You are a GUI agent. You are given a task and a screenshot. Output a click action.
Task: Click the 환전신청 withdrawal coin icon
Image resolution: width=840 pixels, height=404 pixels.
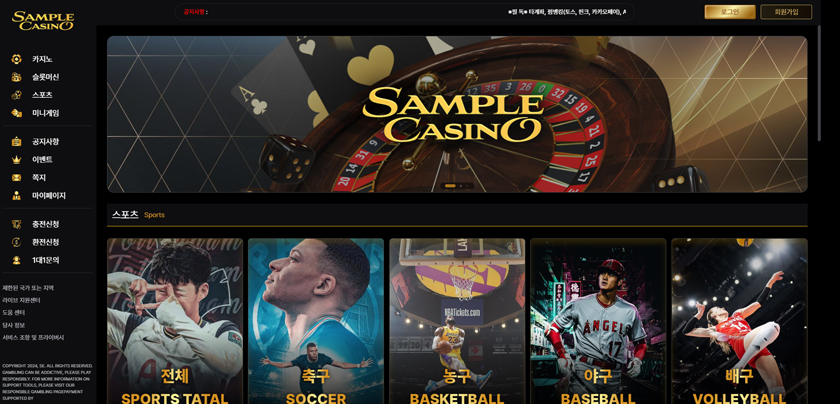tap(17, 242)
